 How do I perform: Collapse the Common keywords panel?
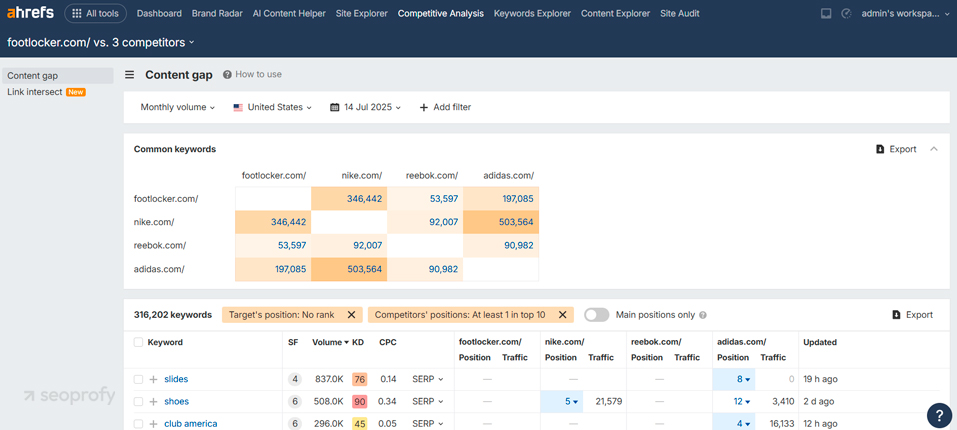[934, 149]
